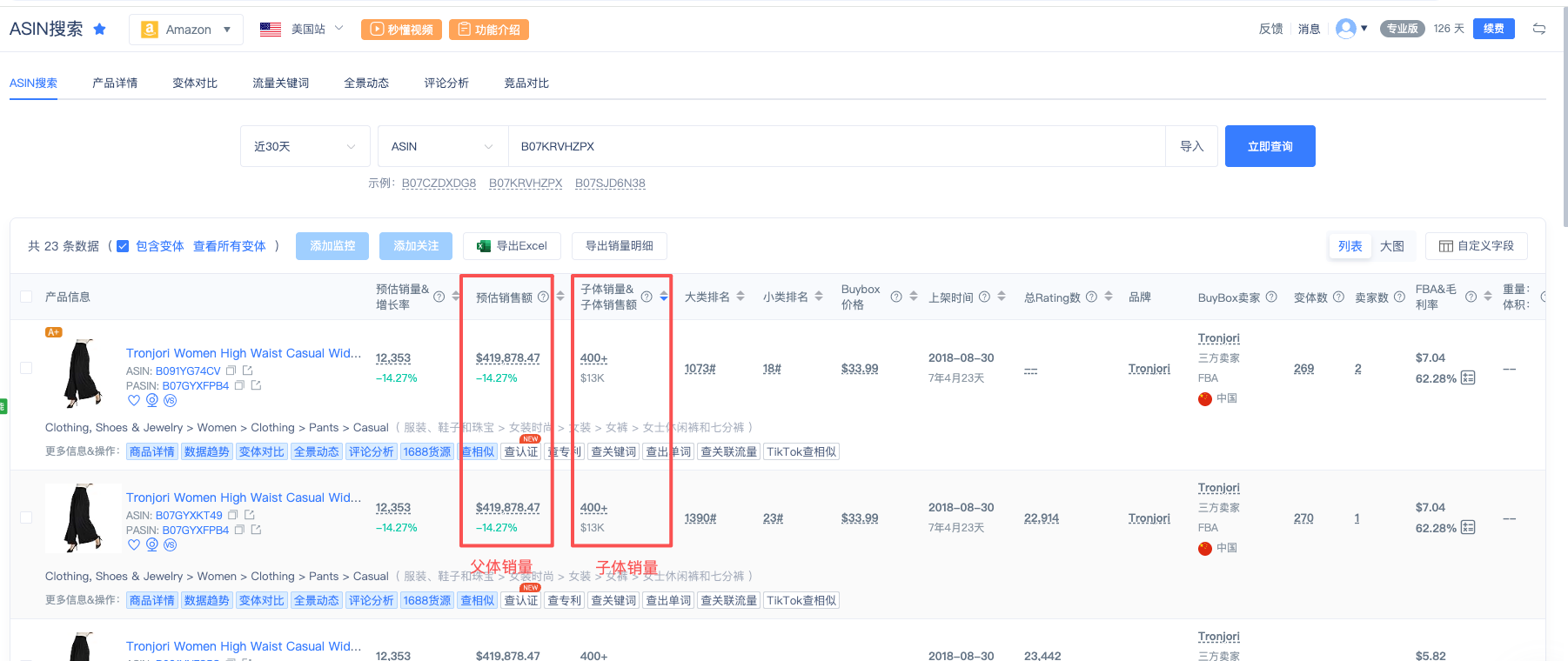Click the 续费 renew button
The height and width of the screenshot is (661, 1568).
pyautogui.click(x=1493, y=29)
